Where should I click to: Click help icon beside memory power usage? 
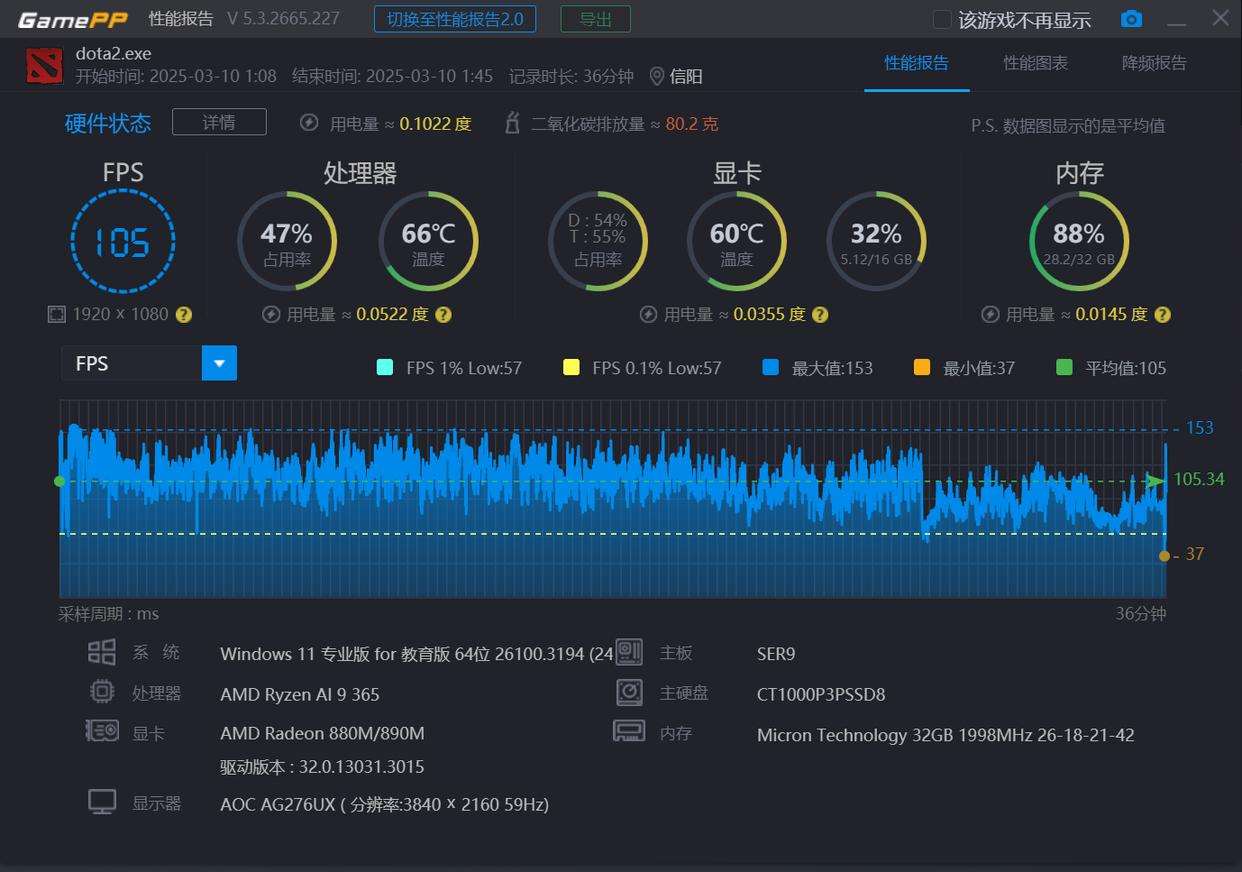(x=1162, y=314)
